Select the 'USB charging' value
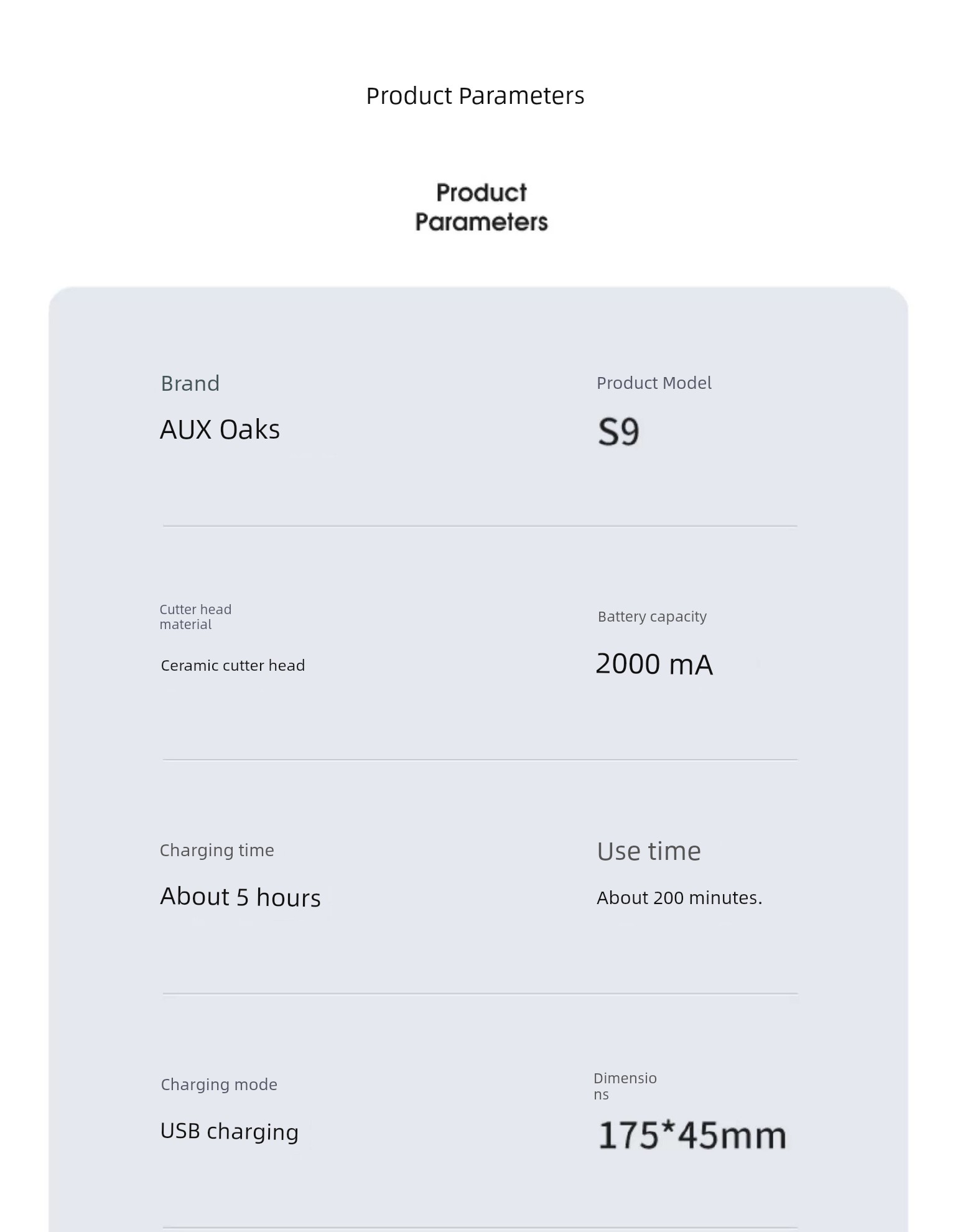The height and width of the screenshot is (1232, 963). (230, 1131)
